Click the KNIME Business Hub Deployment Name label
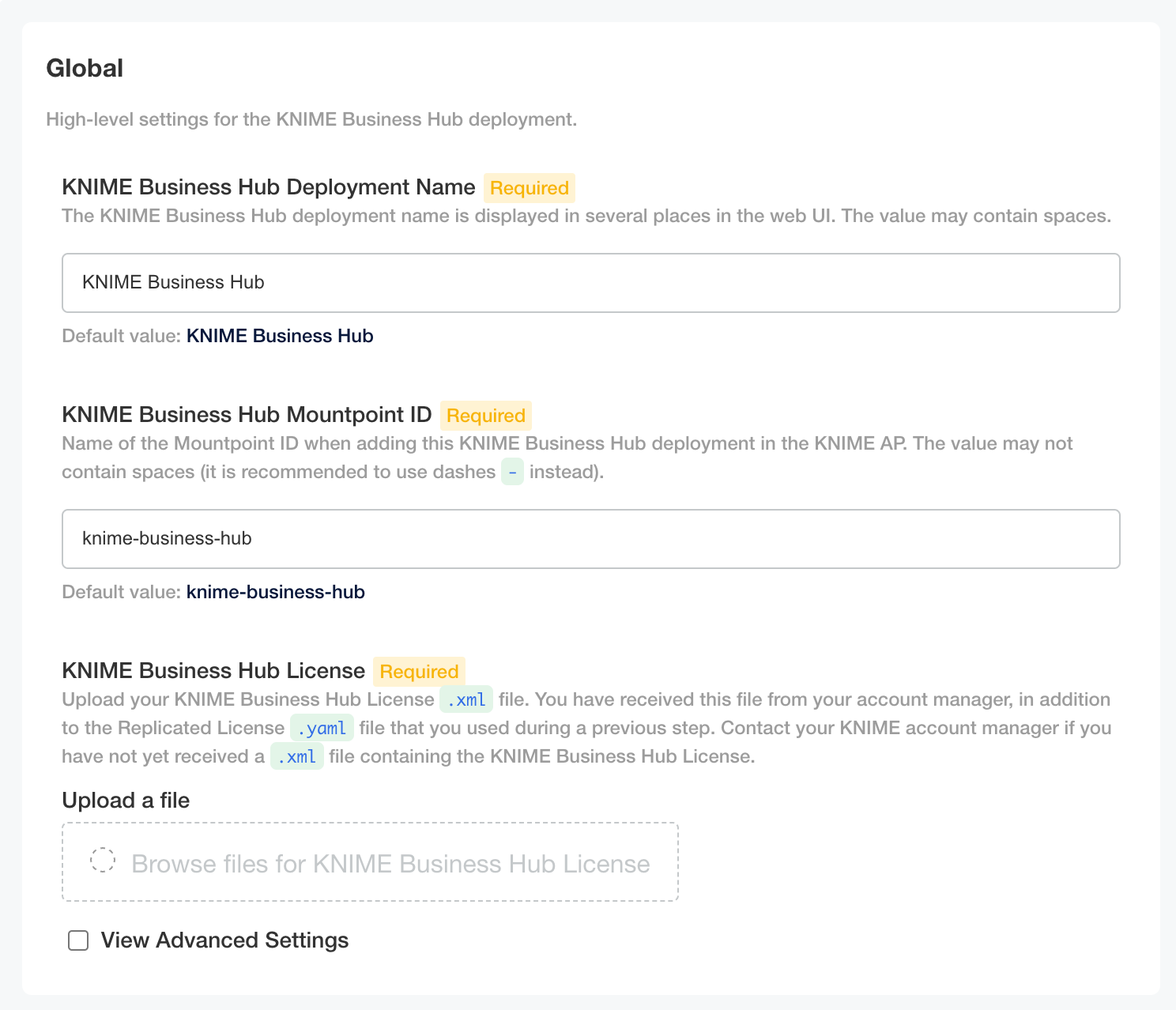Image resolution: width=1176 pixels, height=1010 pixels. (268, 187)
